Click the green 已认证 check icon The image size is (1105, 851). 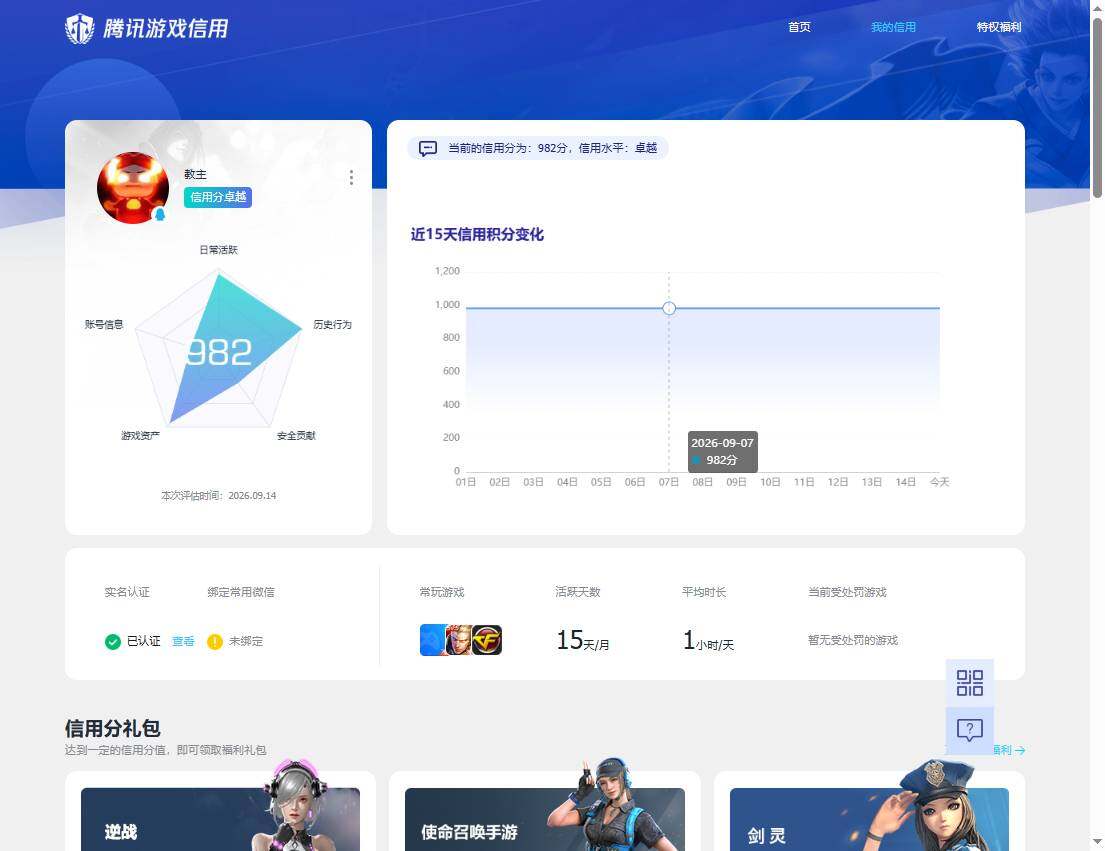pos(113,642)
